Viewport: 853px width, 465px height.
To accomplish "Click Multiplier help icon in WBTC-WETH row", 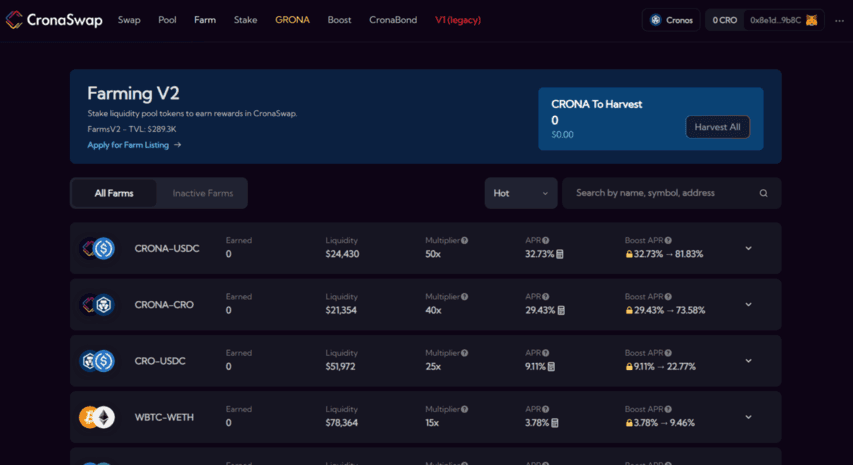I will tap(465, 410).
